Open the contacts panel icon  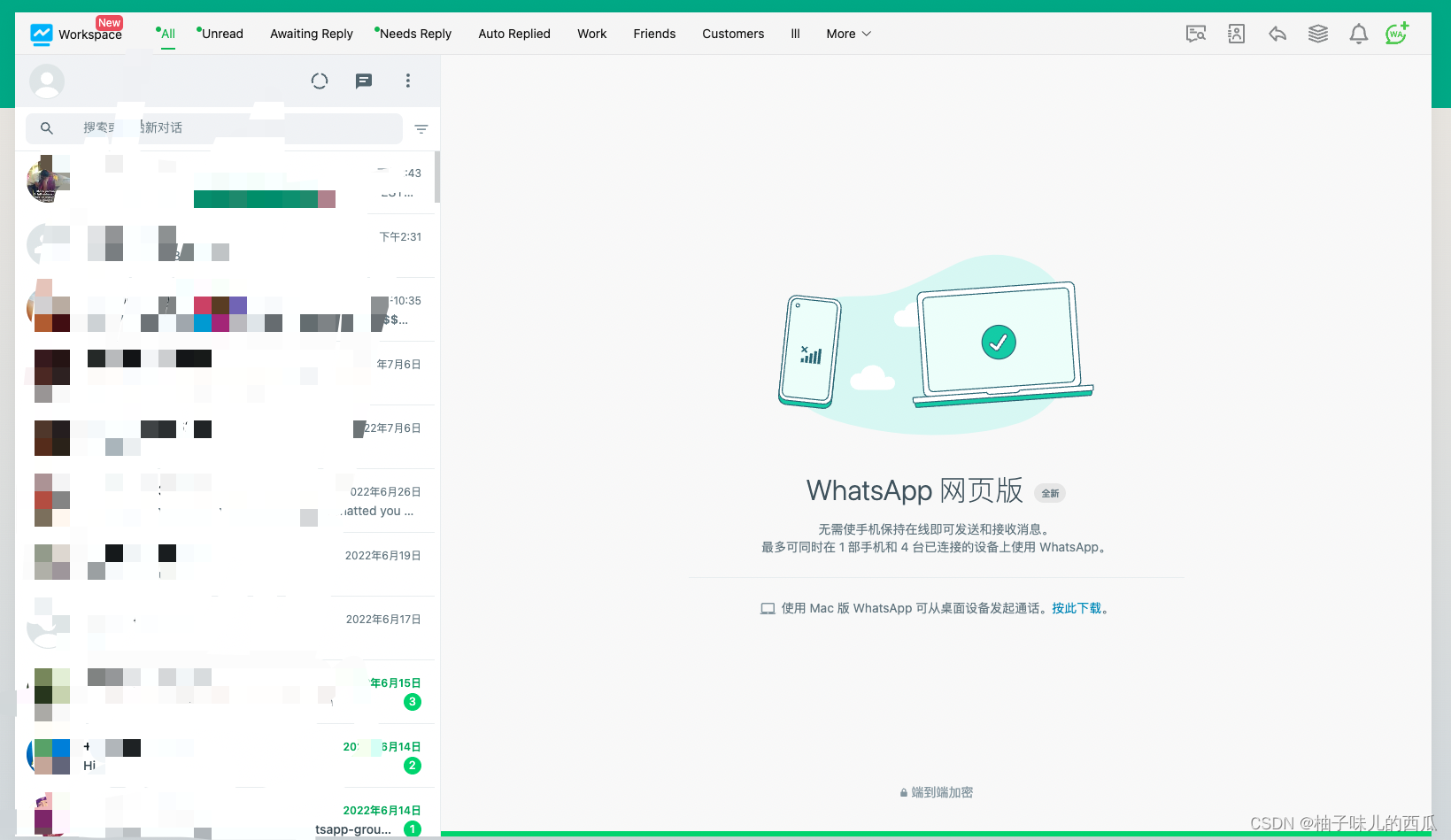click(1236, 33)
